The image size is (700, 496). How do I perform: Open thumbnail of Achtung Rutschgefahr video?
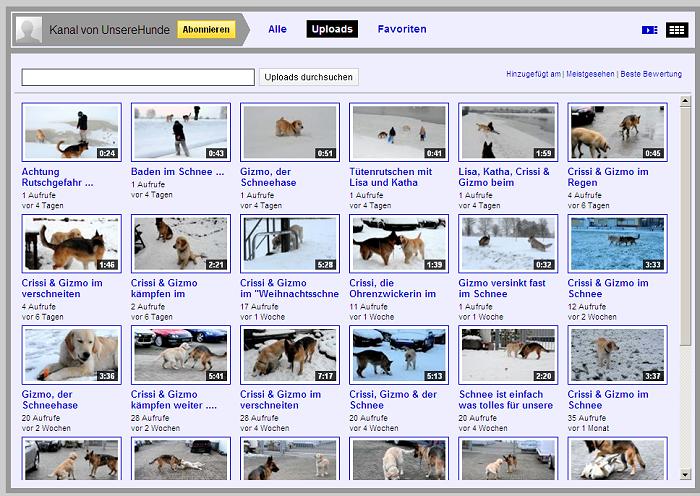(x=71, y=132)
